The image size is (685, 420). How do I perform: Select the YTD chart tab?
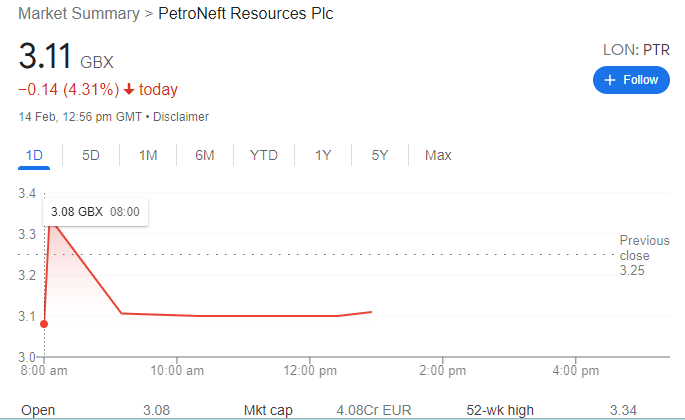click(264, 155)
